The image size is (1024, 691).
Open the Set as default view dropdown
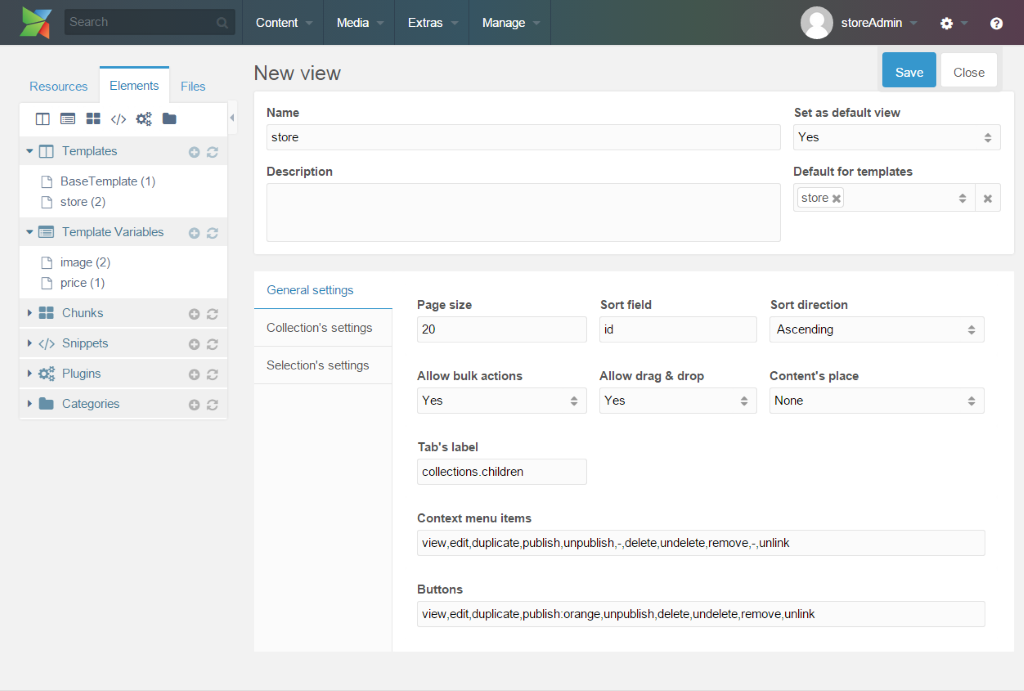[897, 137]
